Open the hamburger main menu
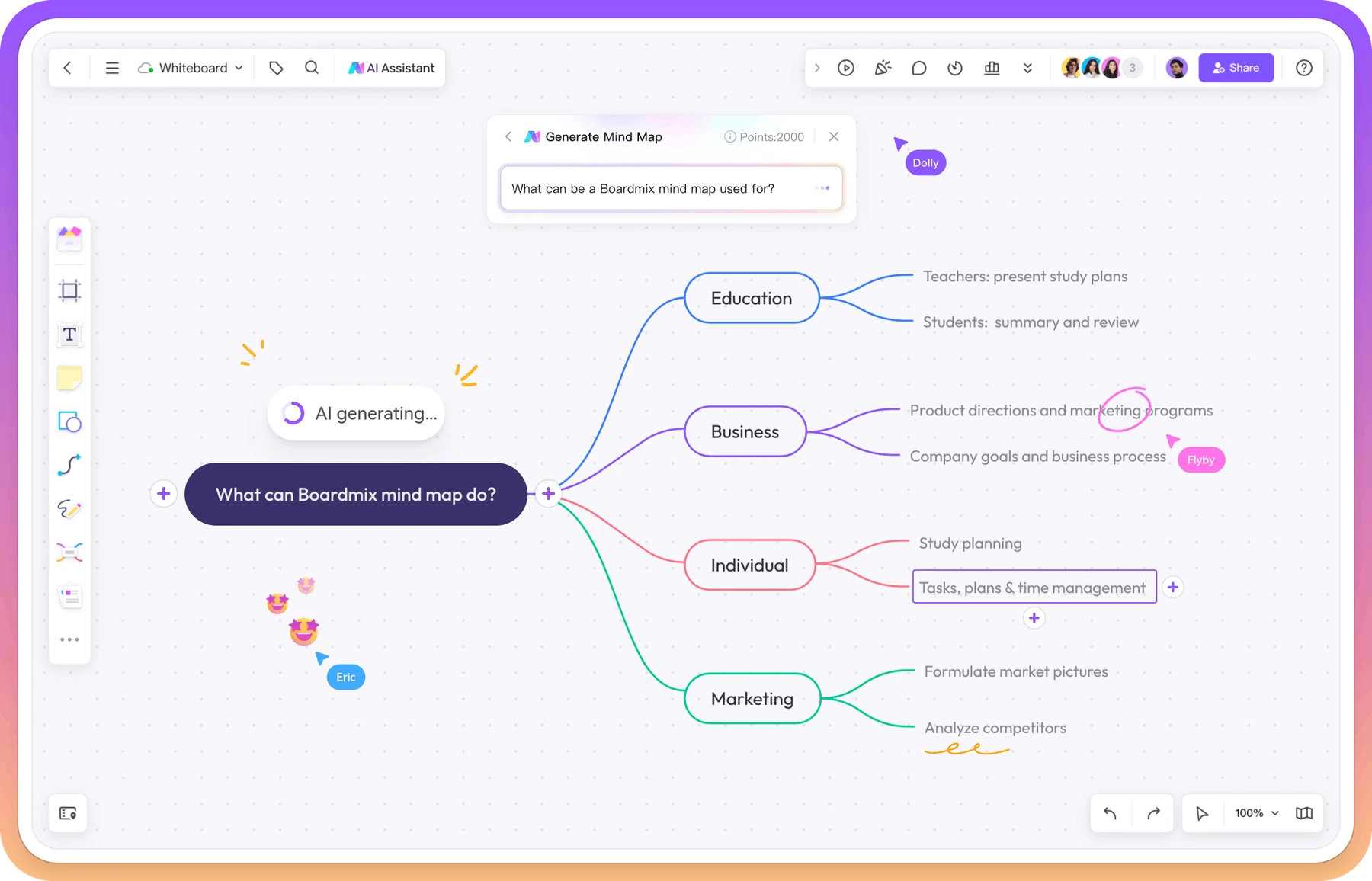 pyautogui.click(x=112, y=68)
